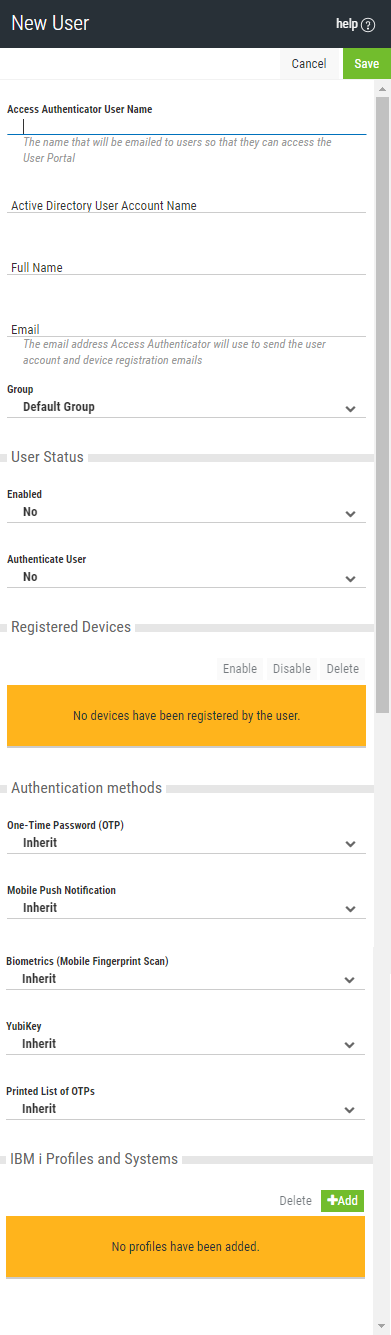The image size is (391, 1335).
Task: Open the Mobile Push Notification dropdown
Action: coord(186,908)
